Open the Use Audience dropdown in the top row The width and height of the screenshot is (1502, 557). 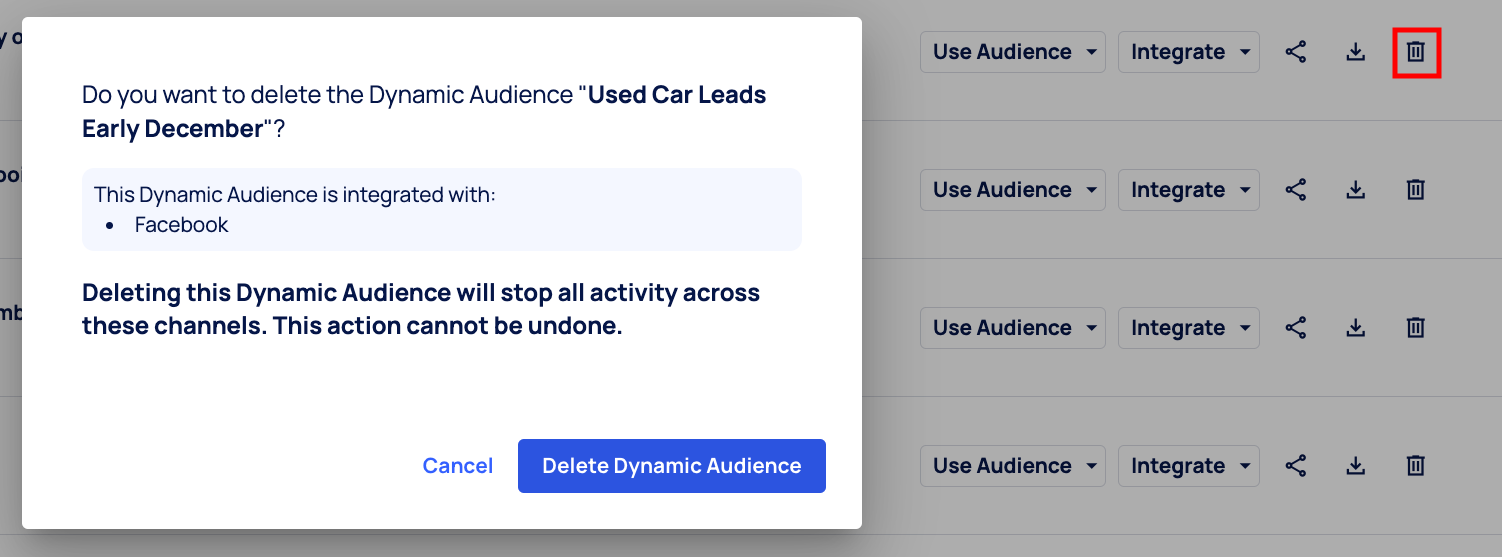1012,52
